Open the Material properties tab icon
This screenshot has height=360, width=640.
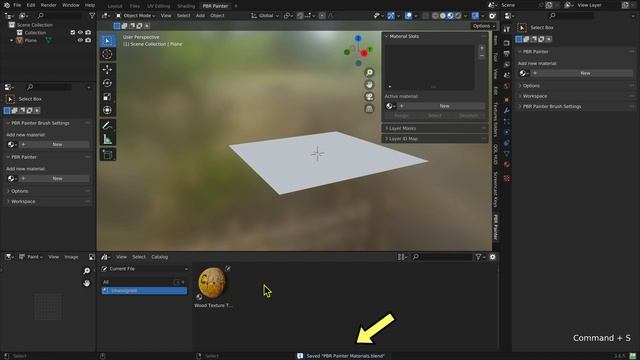tap(507, 164)
